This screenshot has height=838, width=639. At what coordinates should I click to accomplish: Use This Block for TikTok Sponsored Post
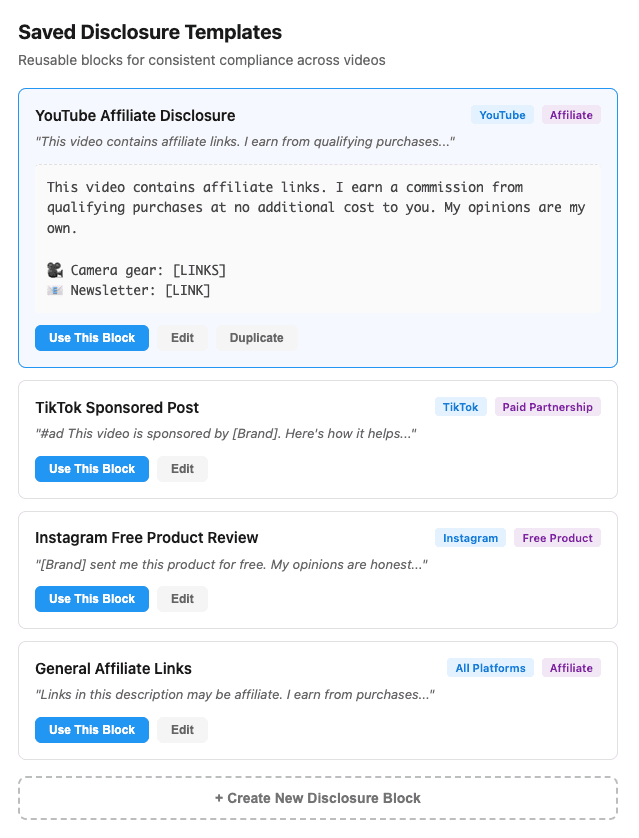(x=91, y=469)
